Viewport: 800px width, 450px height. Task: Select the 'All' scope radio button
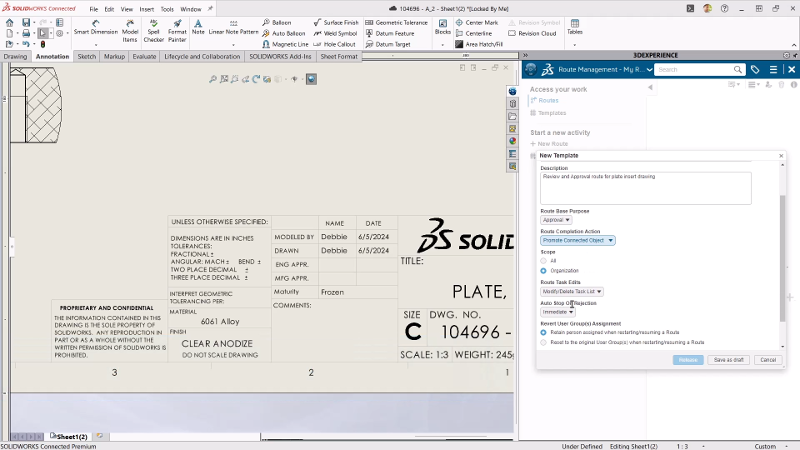pos(543,260)
